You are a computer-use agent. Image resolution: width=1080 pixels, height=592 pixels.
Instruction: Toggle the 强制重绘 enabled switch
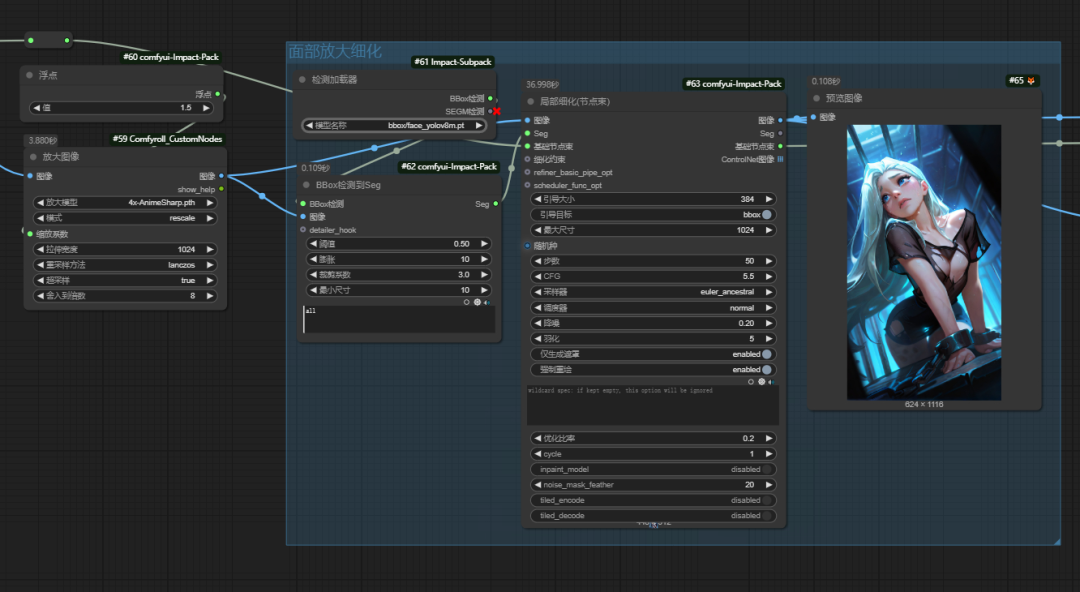767,370
